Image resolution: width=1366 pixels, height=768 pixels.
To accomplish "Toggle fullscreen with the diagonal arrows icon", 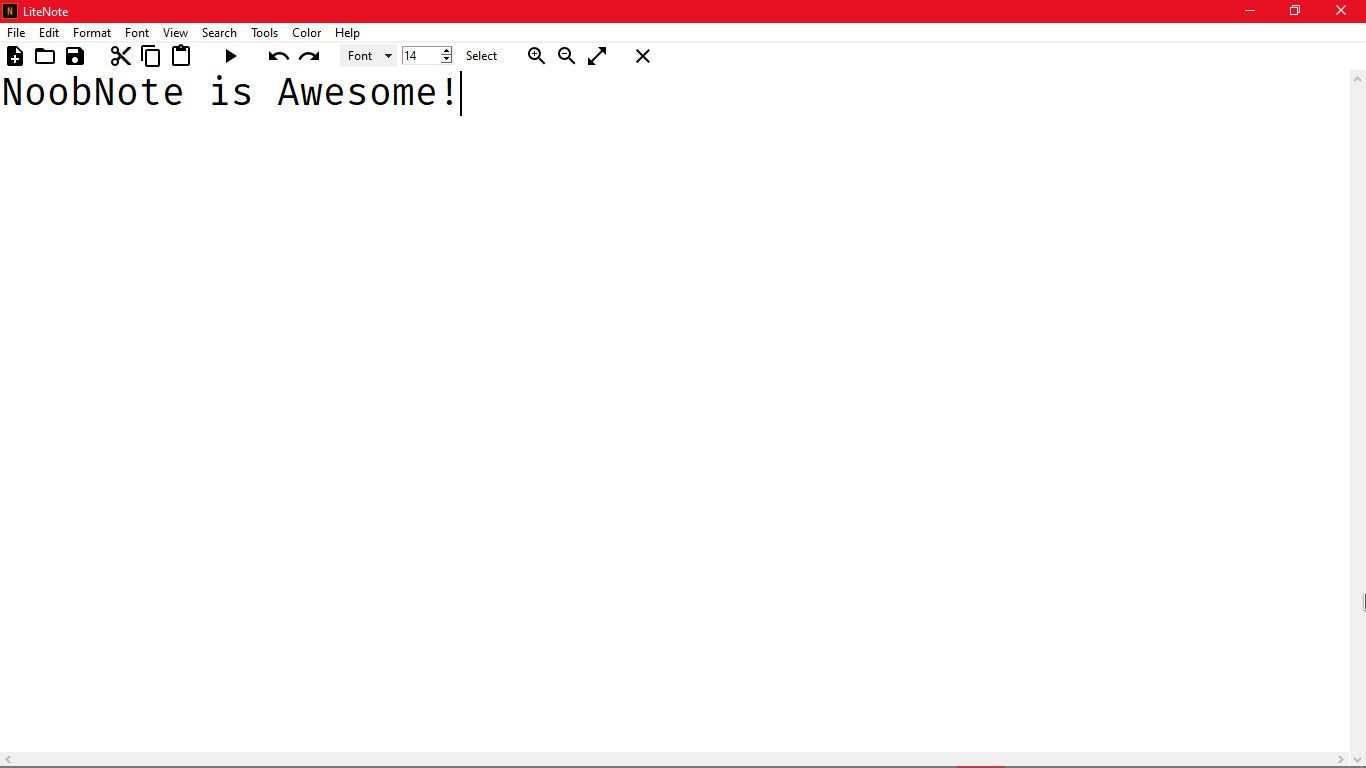I will (597, 56).
